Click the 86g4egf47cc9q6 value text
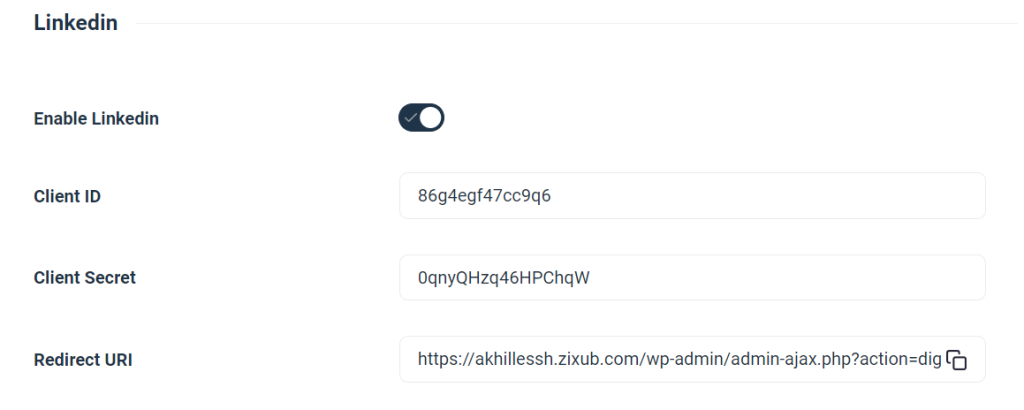 (x=484, y=196)
